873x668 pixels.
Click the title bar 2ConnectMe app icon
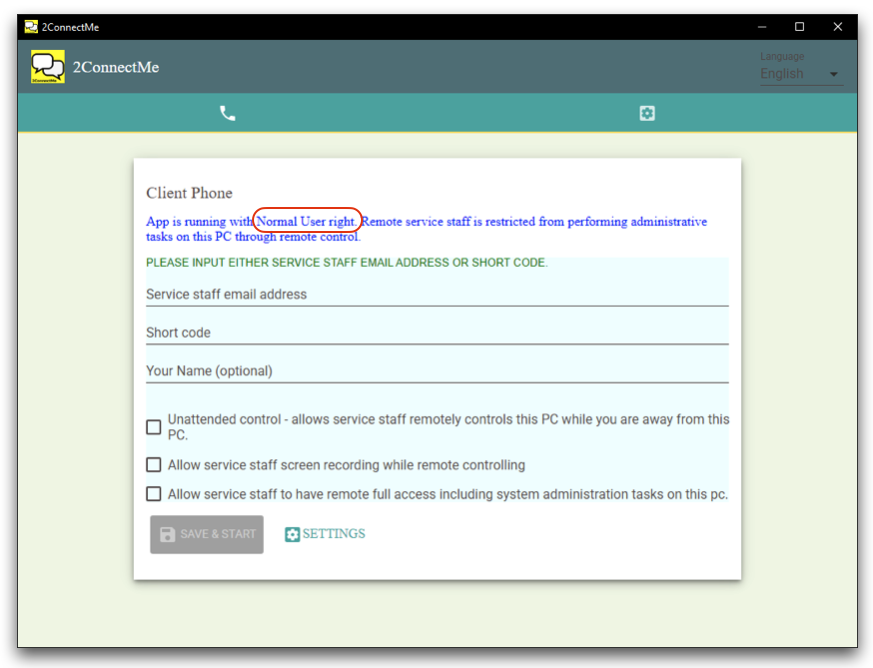(31, 27)
